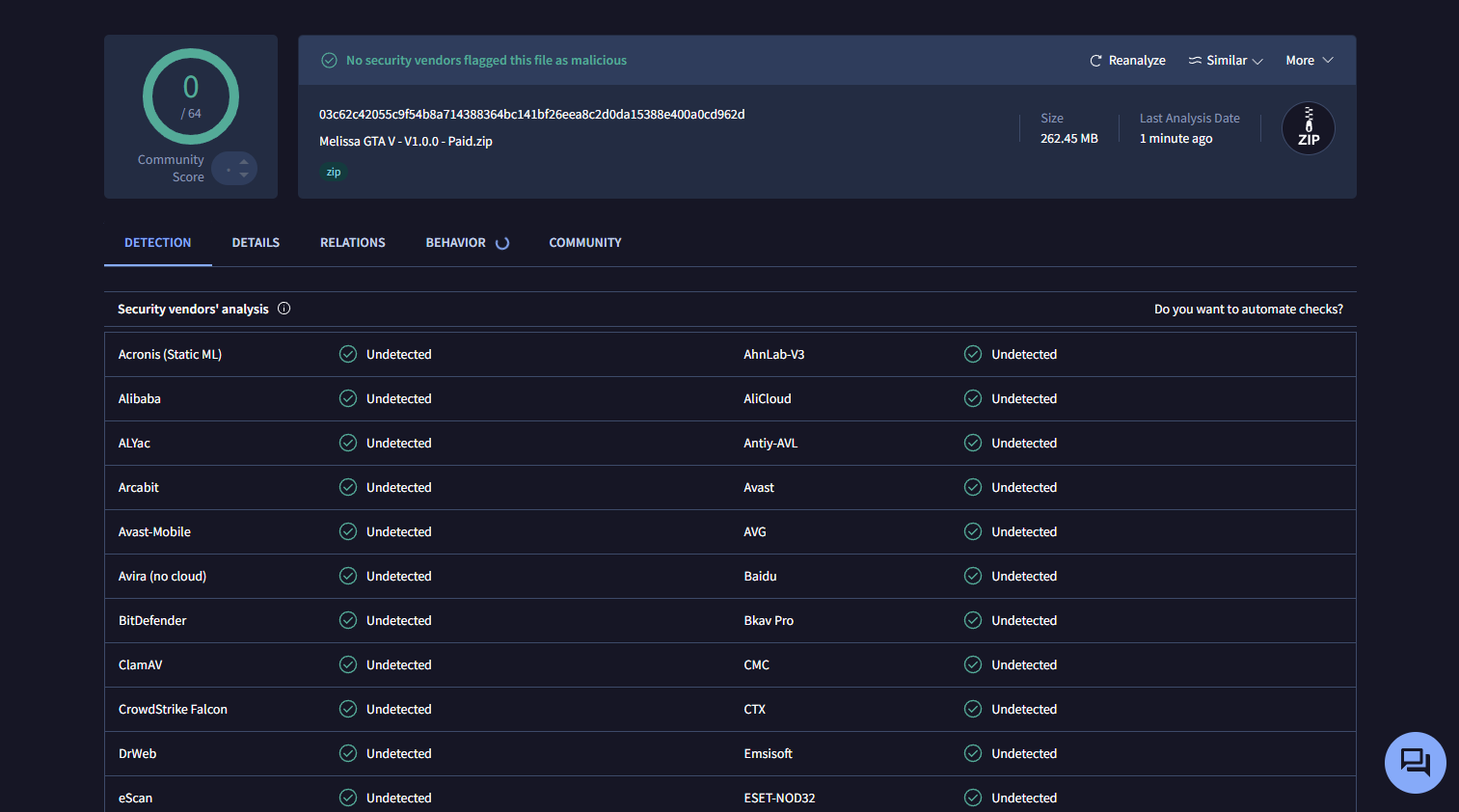This screenshot has width=1459, height=812.
Task: Click the Reanalyze button
Action: (1127, 61)
